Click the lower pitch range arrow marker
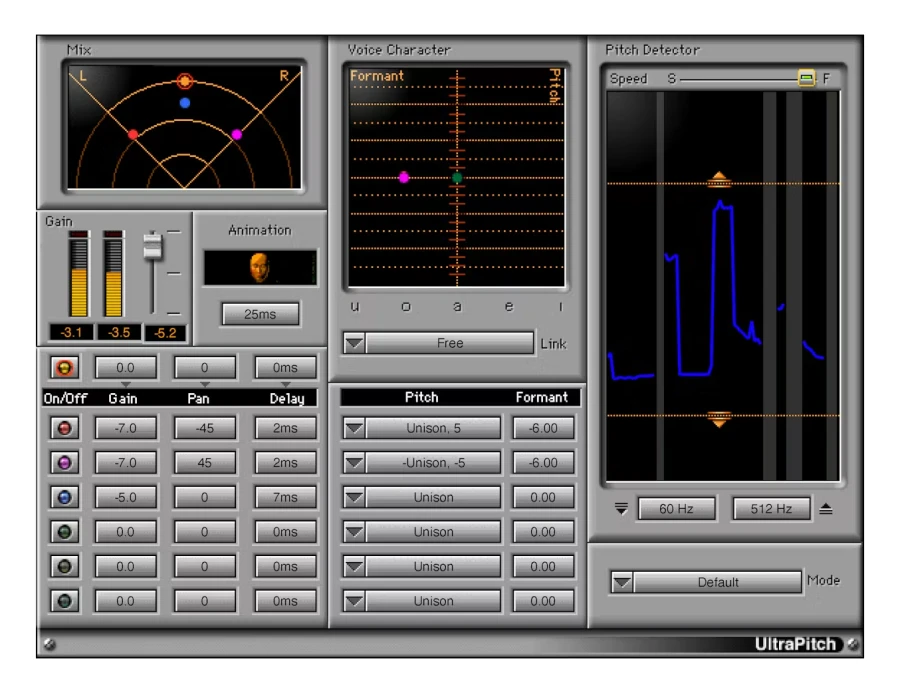 tap(719, 420)
